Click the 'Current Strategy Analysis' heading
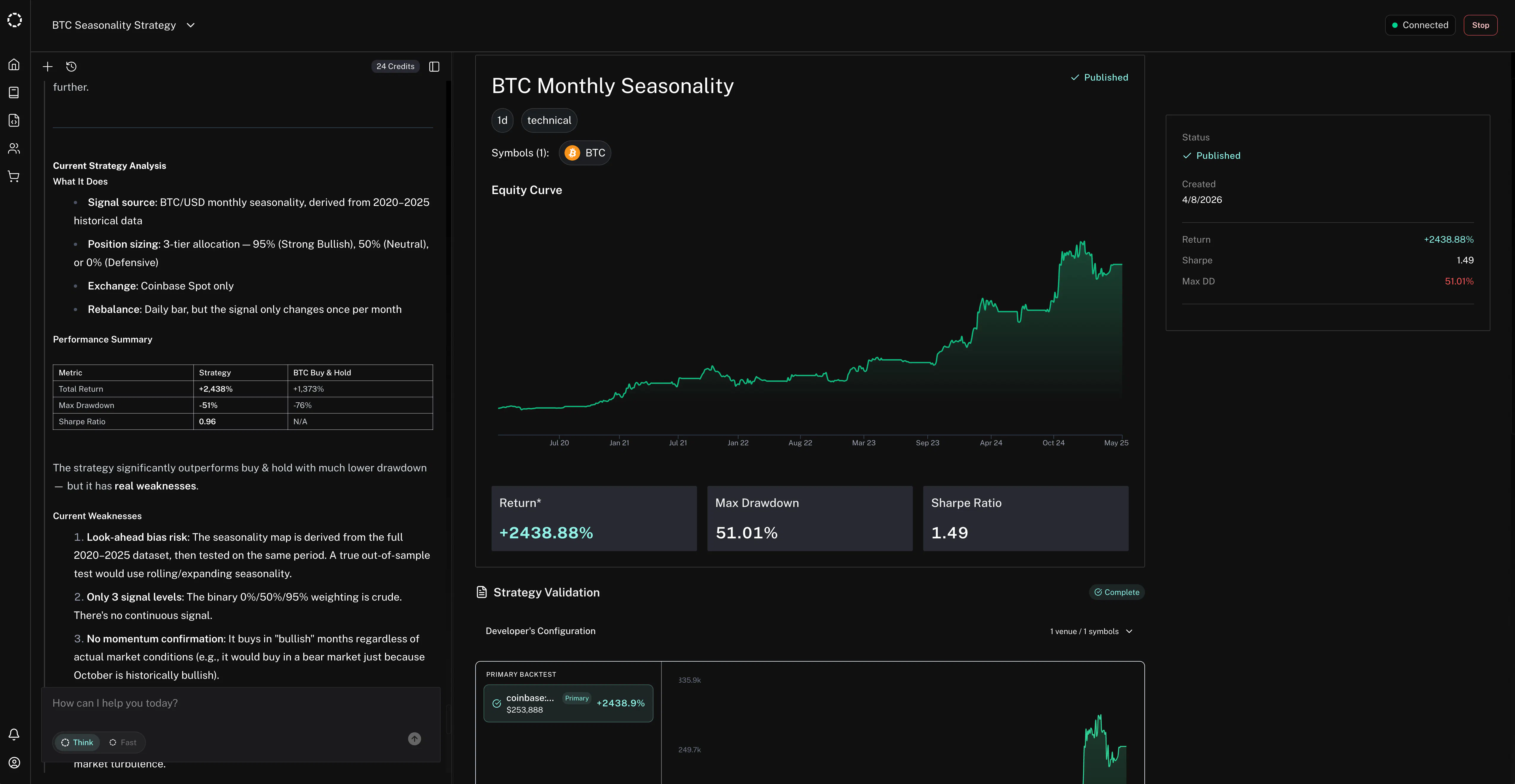 coord(109,166)
